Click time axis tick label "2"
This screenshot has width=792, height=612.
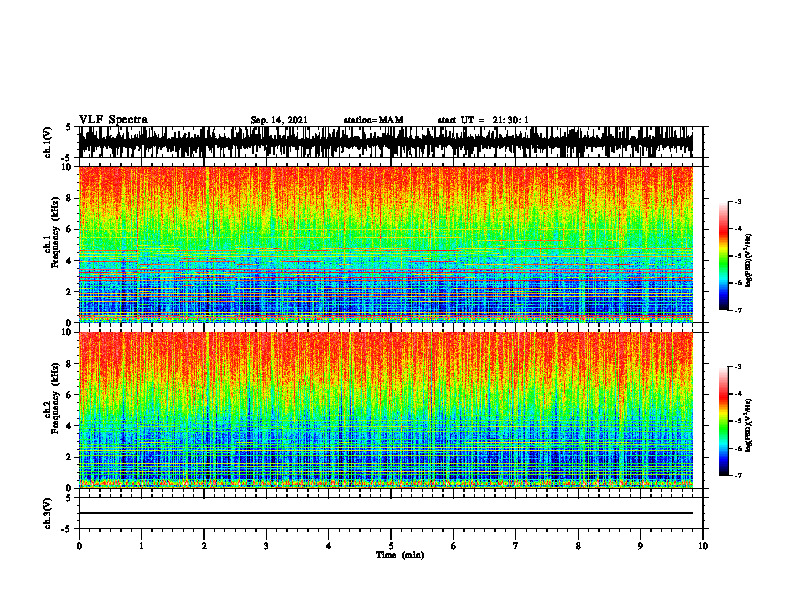click(204, 546)
